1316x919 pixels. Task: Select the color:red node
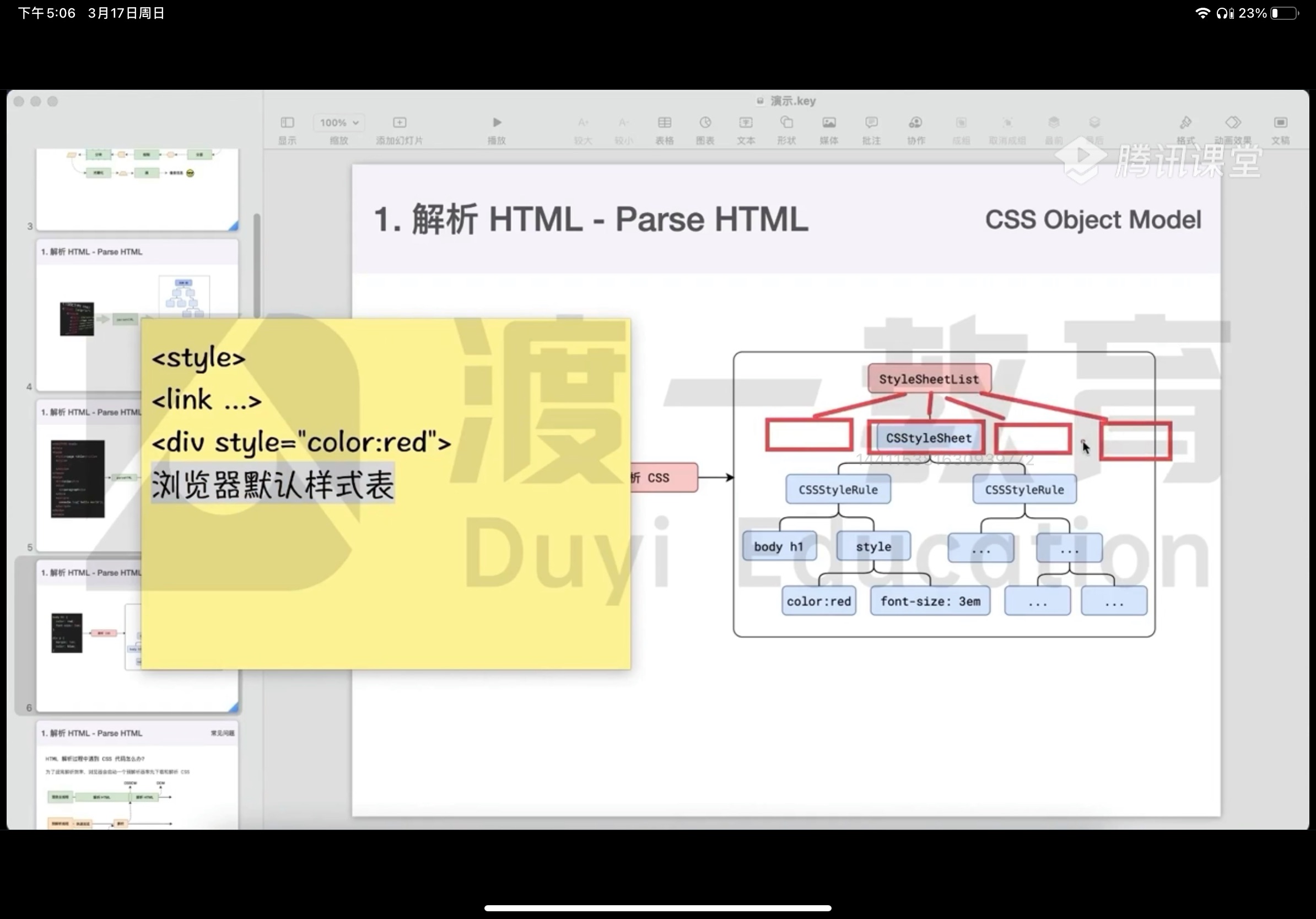[818, 601]
